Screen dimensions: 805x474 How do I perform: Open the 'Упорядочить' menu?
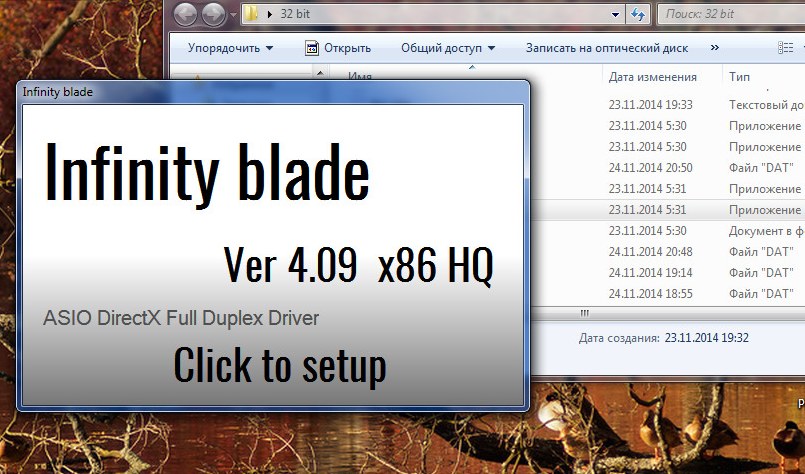tap(230, 48)
